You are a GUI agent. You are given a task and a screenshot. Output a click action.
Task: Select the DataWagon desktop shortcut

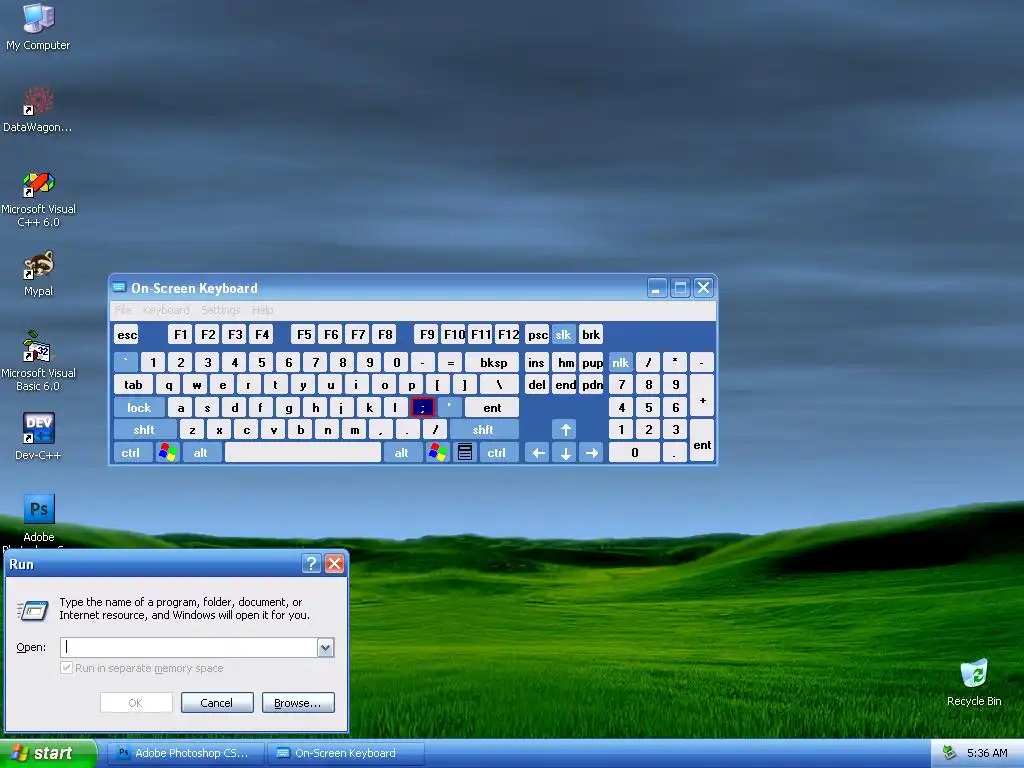click(x=38, y=109)
